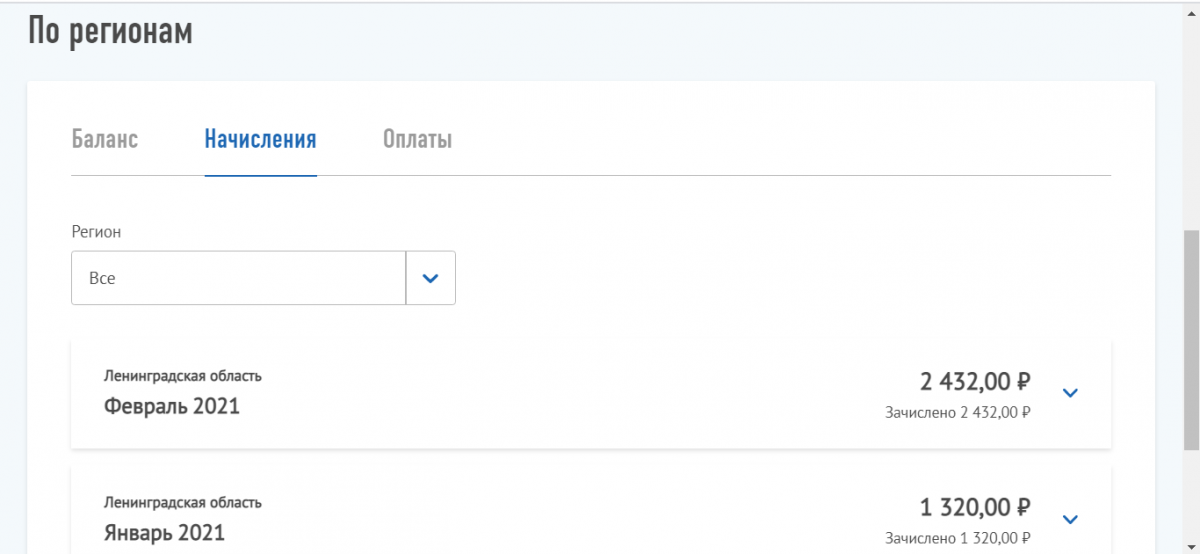Expand the Февраль 2021 row chevron
Screen dimensions: 1200x554
tap(1070, 393)
